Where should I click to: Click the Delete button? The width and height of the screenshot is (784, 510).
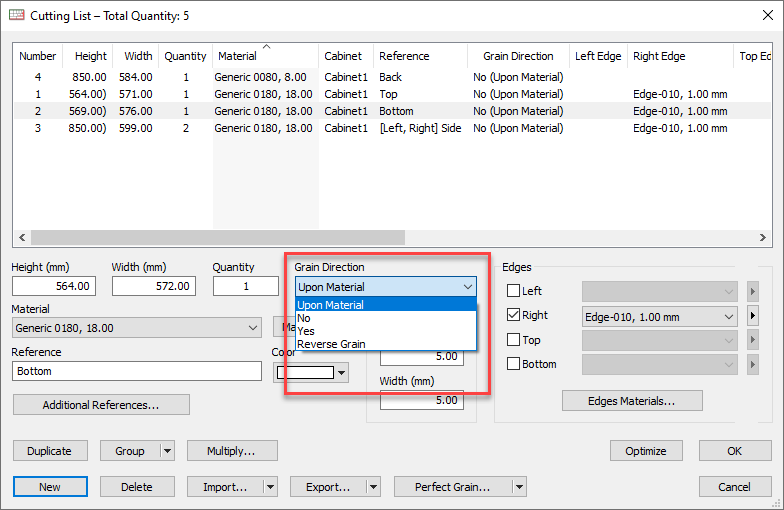[x=137, y=487]
